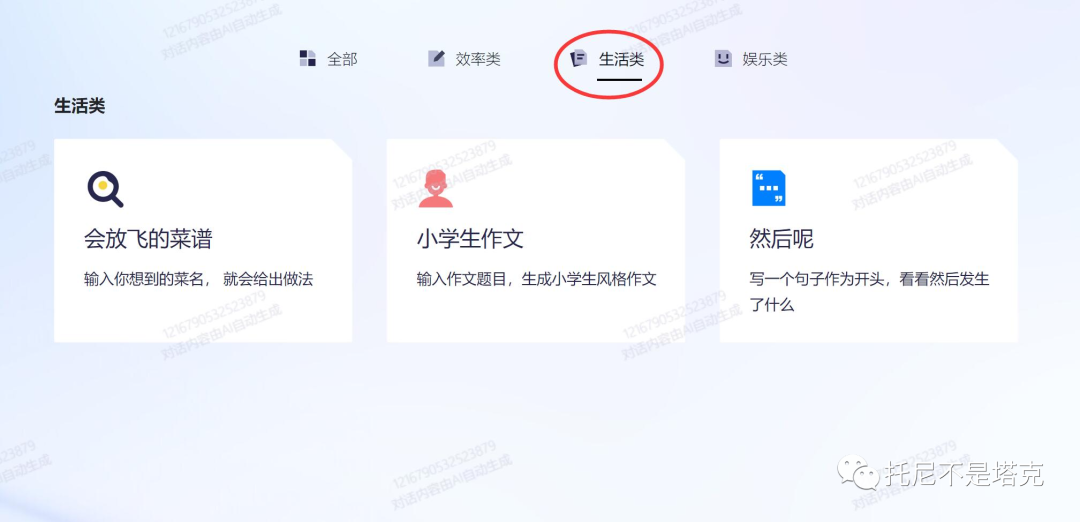Click the description 写一个句子作为开头
Screen dimensions: 1080x522
(869, 280)
